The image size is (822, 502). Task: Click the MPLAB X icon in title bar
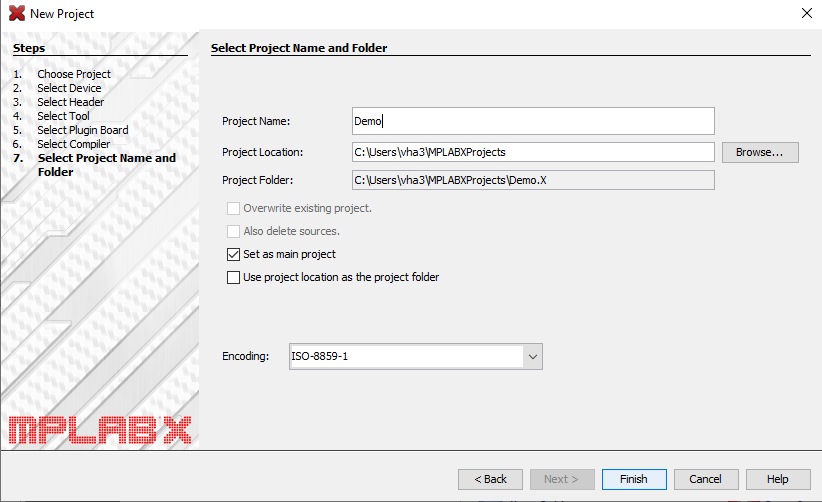16,13
